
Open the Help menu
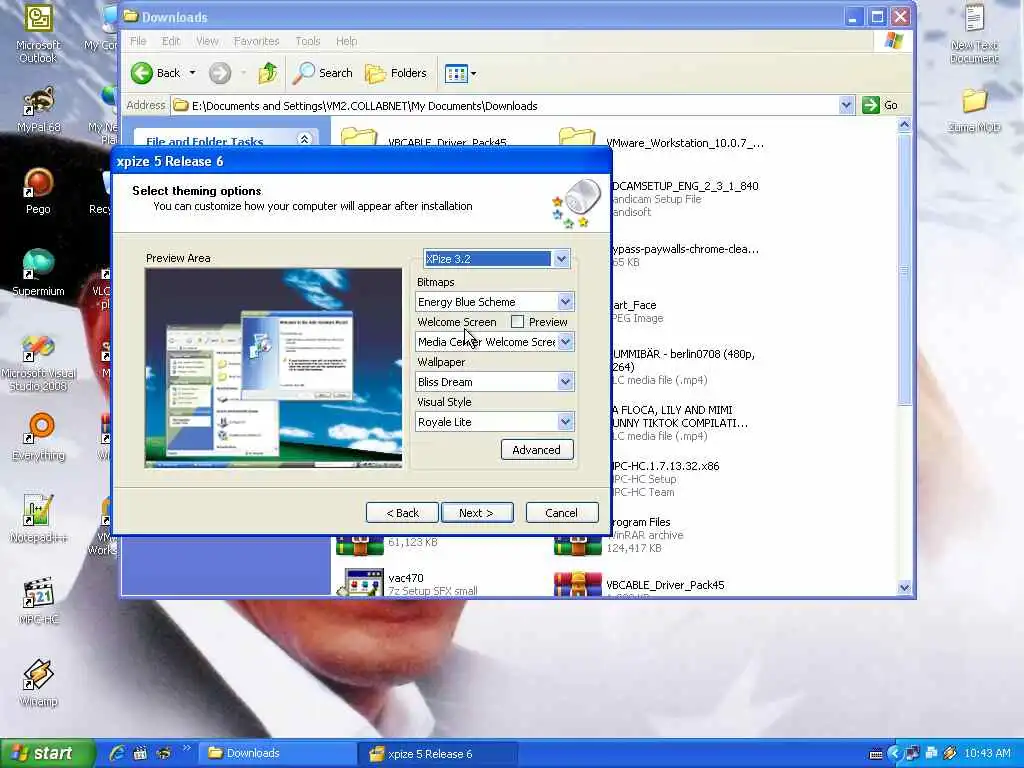(346, 41)
